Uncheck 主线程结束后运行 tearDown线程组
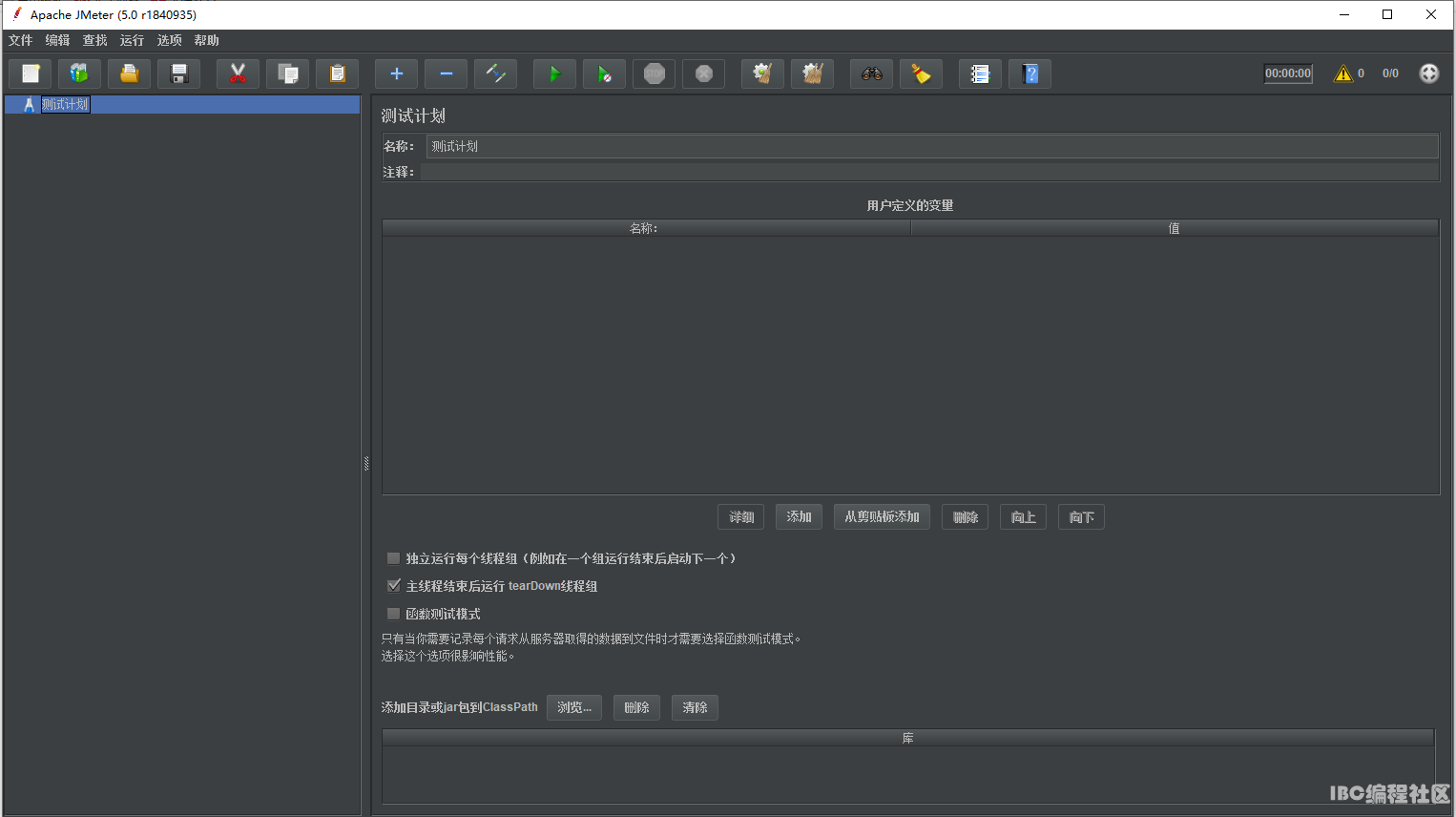1456x817 pixels. 393,586
